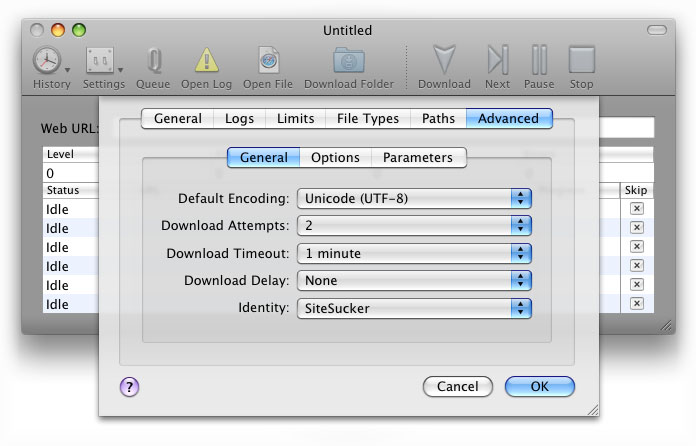Click the Settings toolbar icon
The width and height of the screenshot is (696, 446).
pos(100,61)
